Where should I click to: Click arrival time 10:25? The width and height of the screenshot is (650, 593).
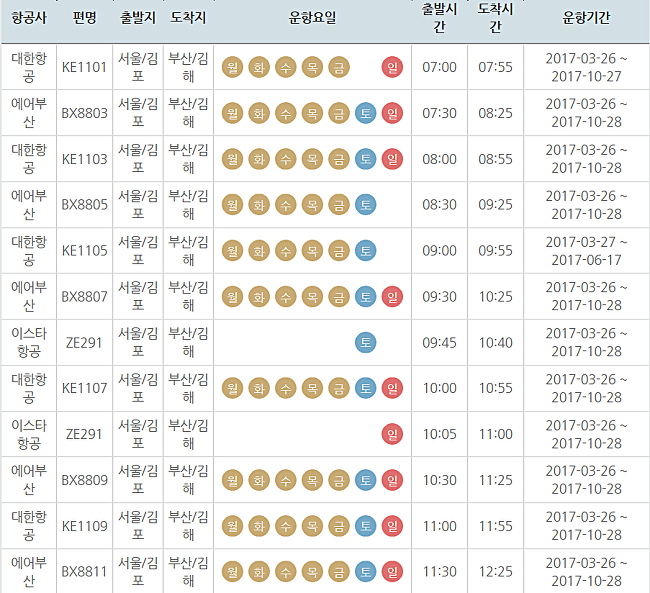click(495, 297)
